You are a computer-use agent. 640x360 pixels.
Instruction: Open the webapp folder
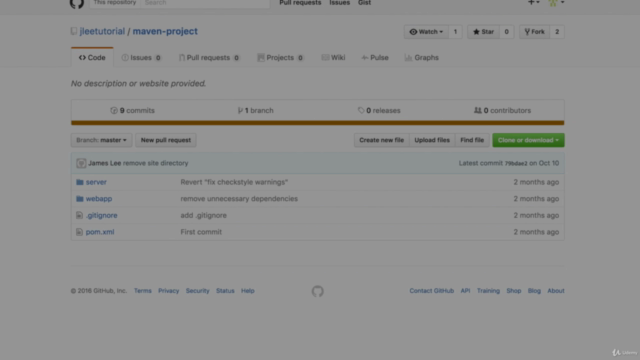click(x=99, y=199)
